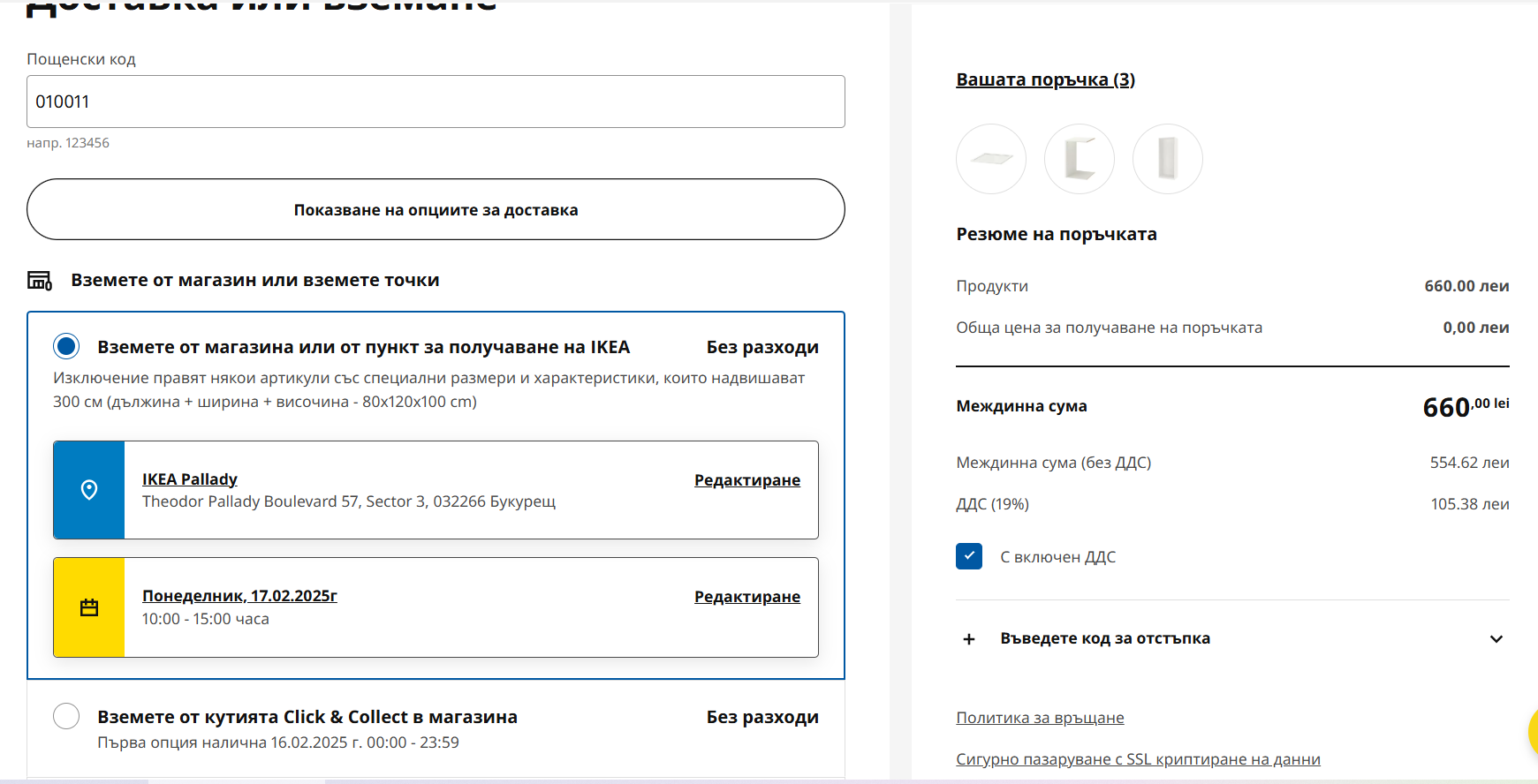Select Click & Collect box radio option
This screenshot has width=1538, height=784.
[66, 716]
